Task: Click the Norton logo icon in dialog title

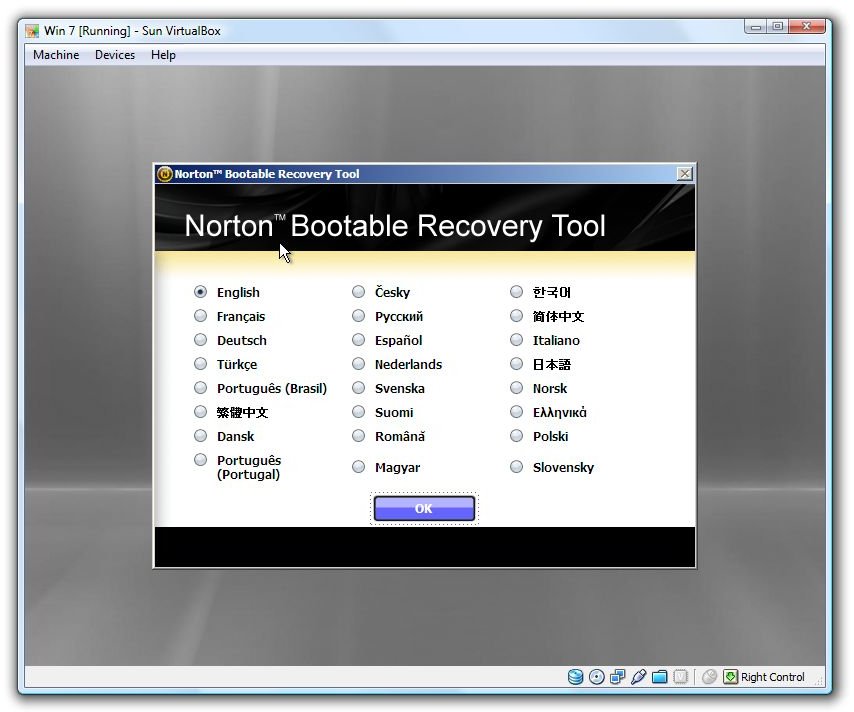Action: (164, 174)
